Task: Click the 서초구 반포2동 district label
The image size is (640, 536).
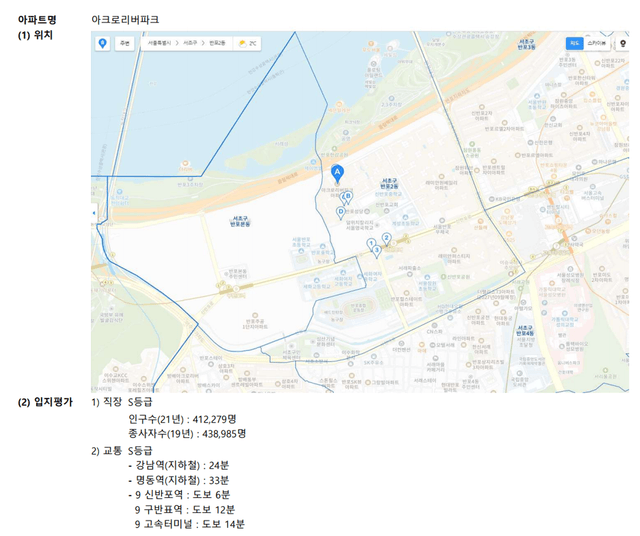Action: (389, 184)
